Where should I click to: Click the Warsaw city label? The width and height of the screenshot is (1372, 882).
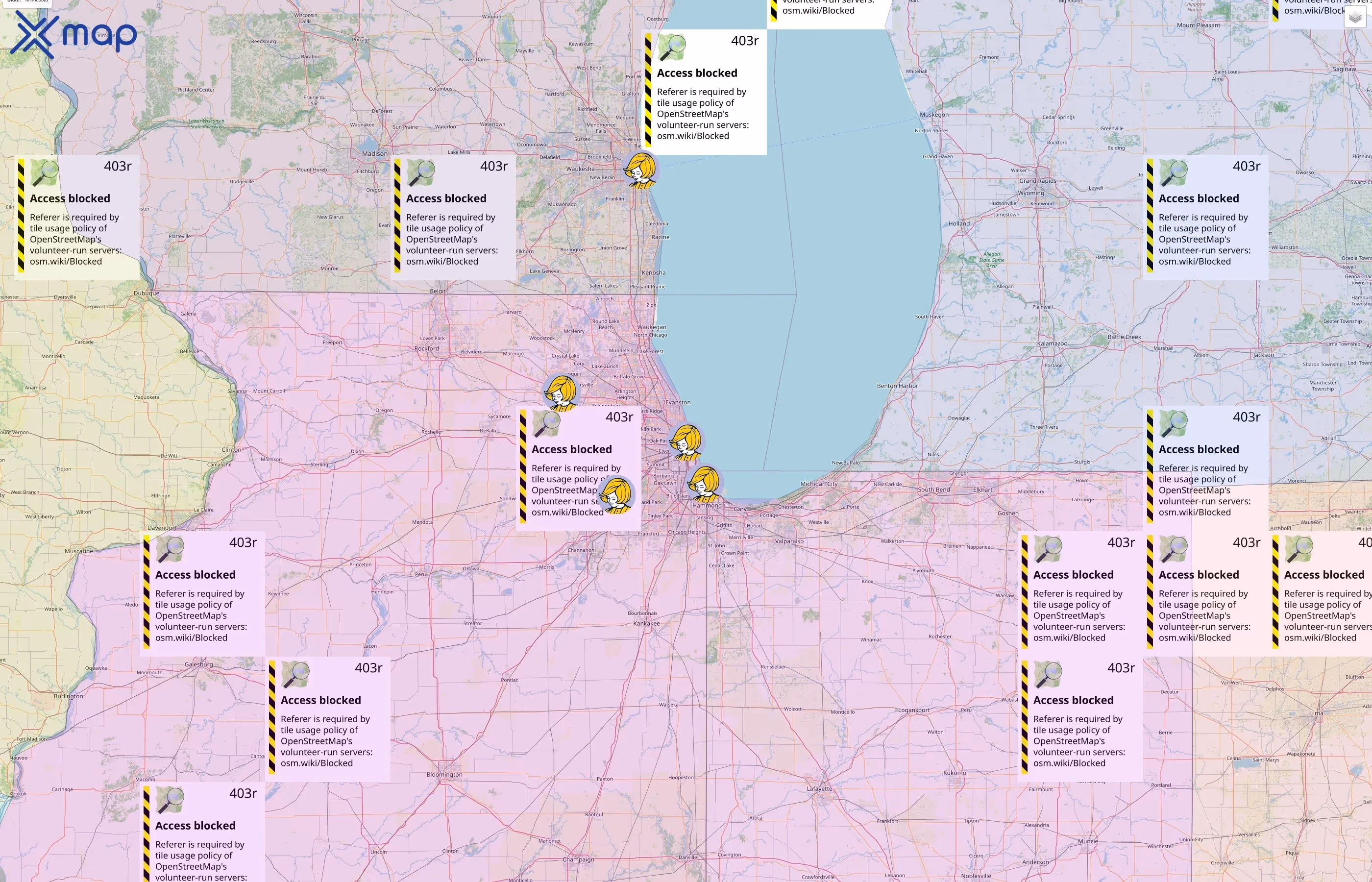[x=1004, y=596]
